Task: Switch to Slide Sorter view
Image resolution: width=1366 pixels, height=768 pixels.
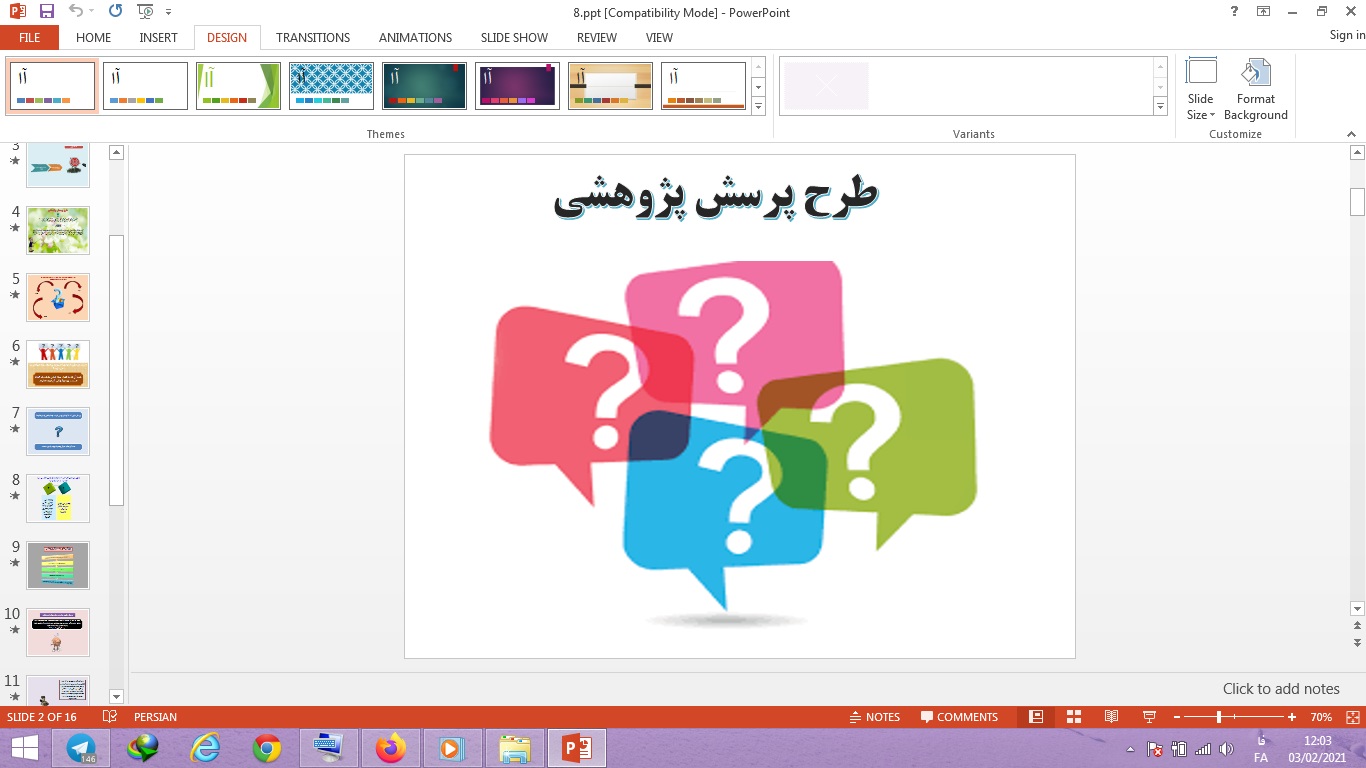Action: (1074, 716)
